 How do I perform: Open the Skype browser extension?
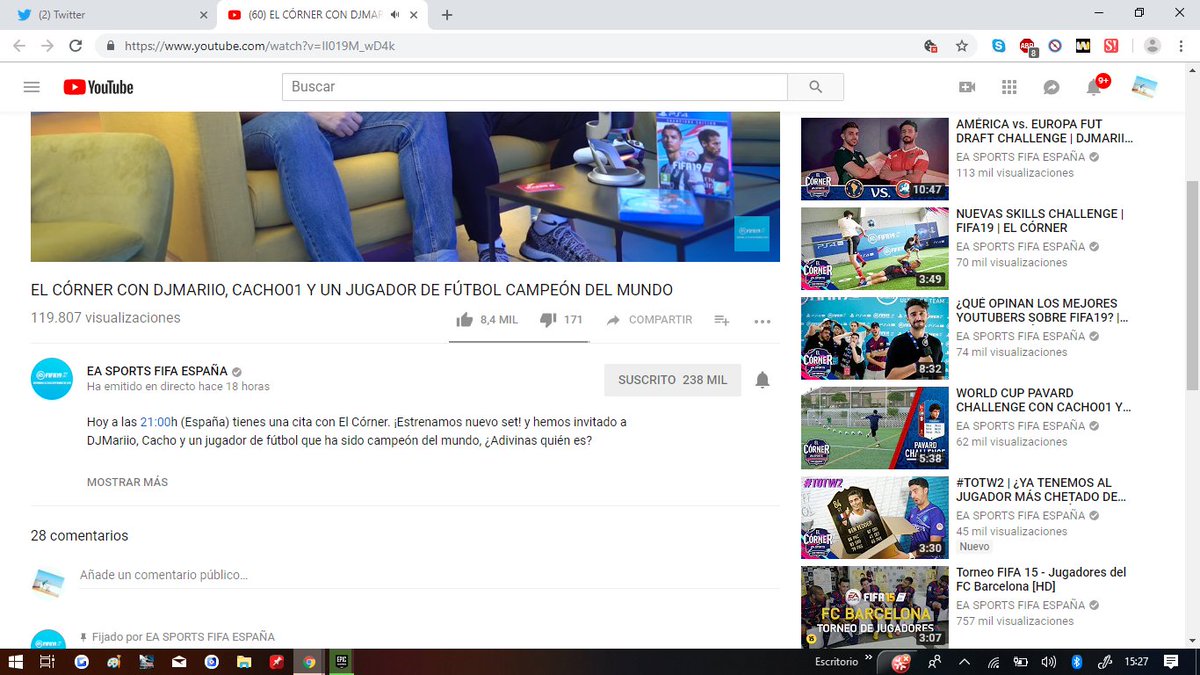tap(998, 46)
